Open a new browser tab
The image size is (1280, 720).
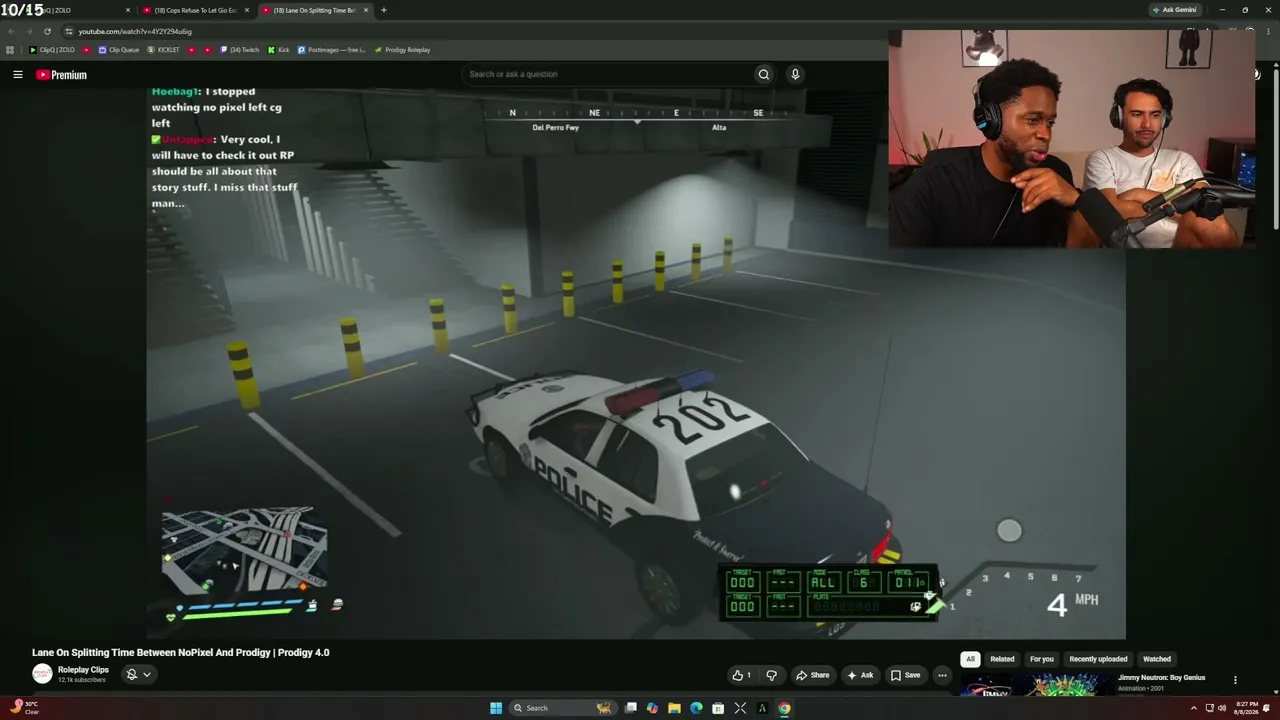click(383, 10)
